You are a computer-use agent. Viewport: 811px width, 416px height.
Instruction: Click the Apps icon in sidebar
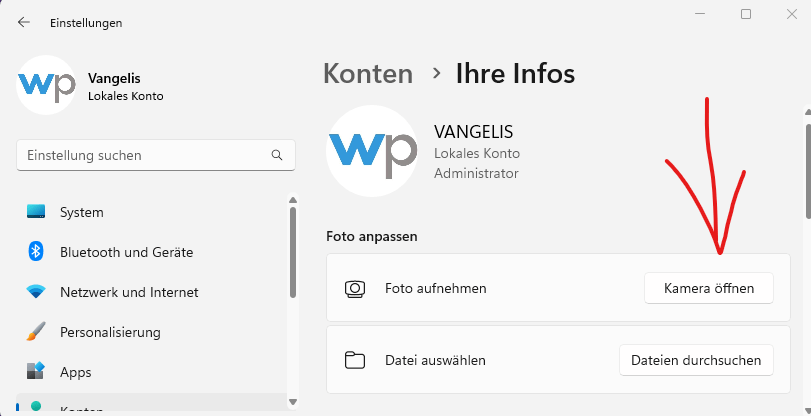click(37, 372)
